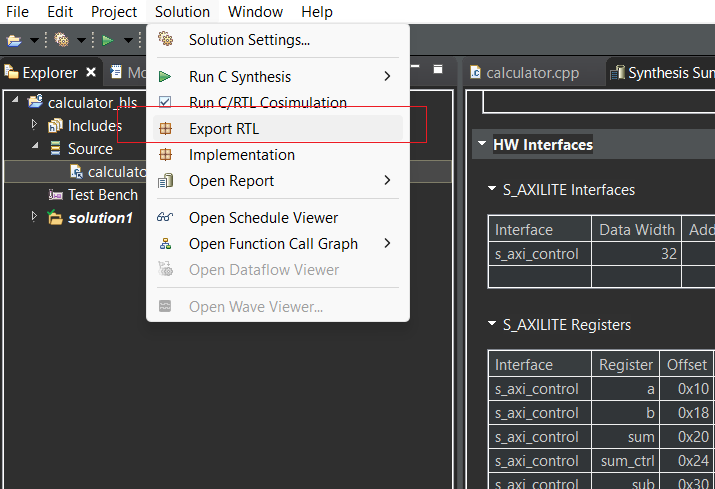Open the Open Function Call Graph submenu
Screen dimensions: 715x489
click(278, 244)
